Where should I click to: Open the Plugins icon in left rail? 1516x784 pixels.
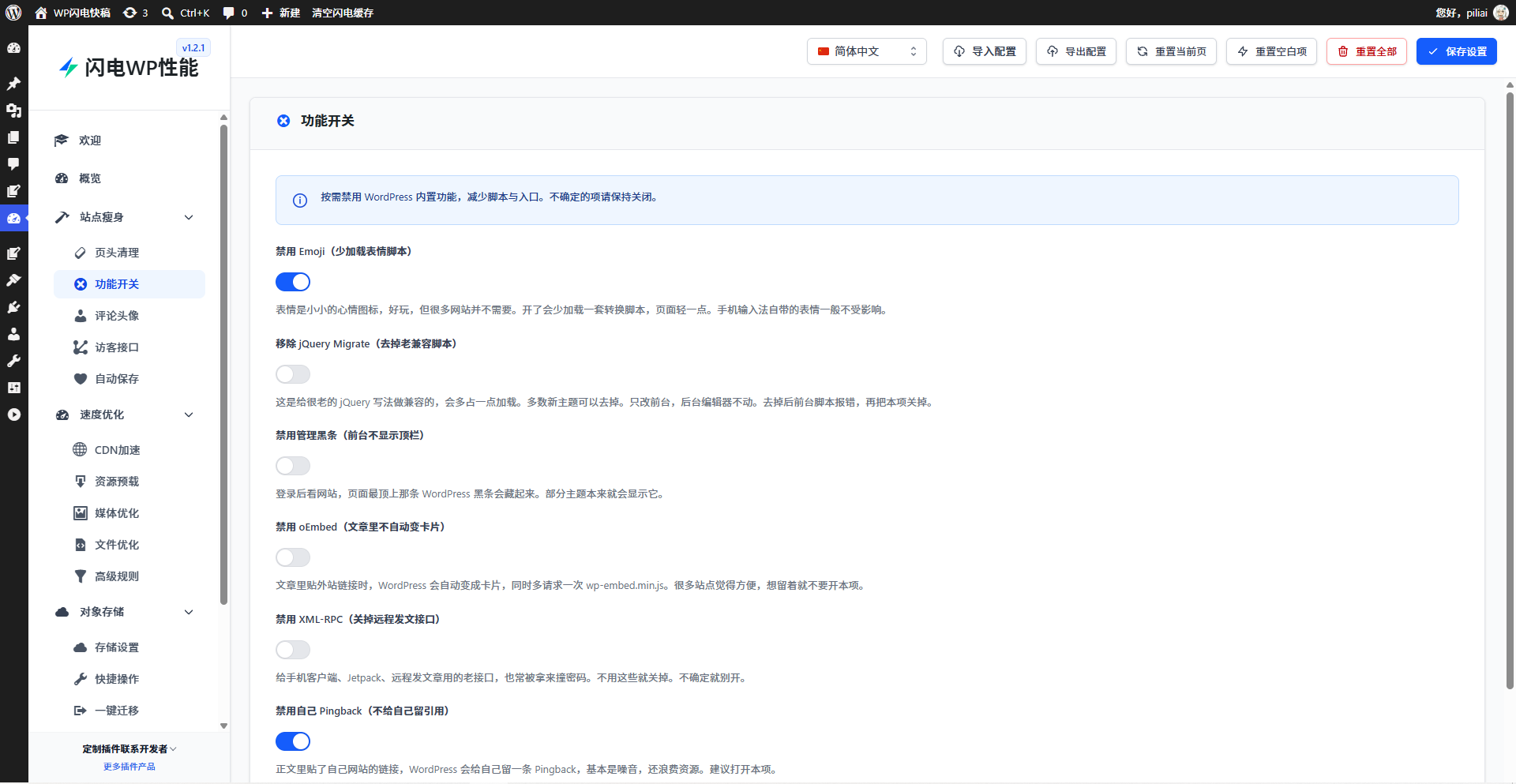pyautogui.click(x=13, y=307)
